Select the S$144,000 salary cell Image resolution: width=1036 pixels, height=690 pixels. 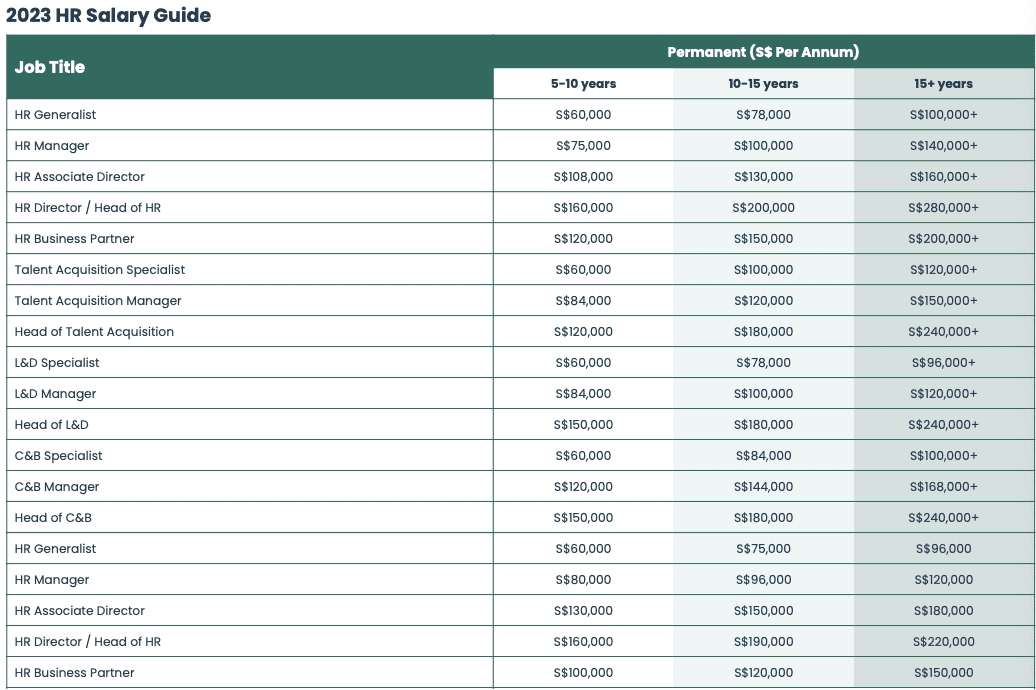pyautogui.click(x=763, y=487)
